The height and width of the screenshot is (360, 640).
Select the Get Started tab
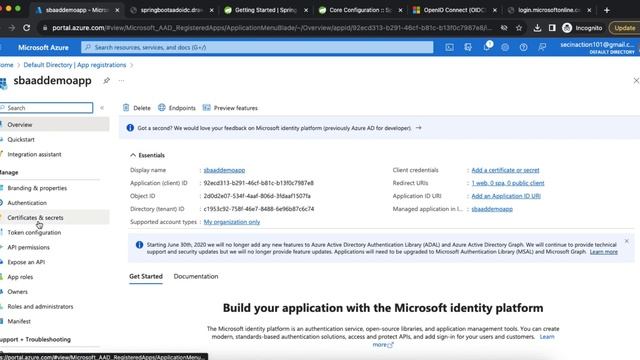[x=146, y=276]
